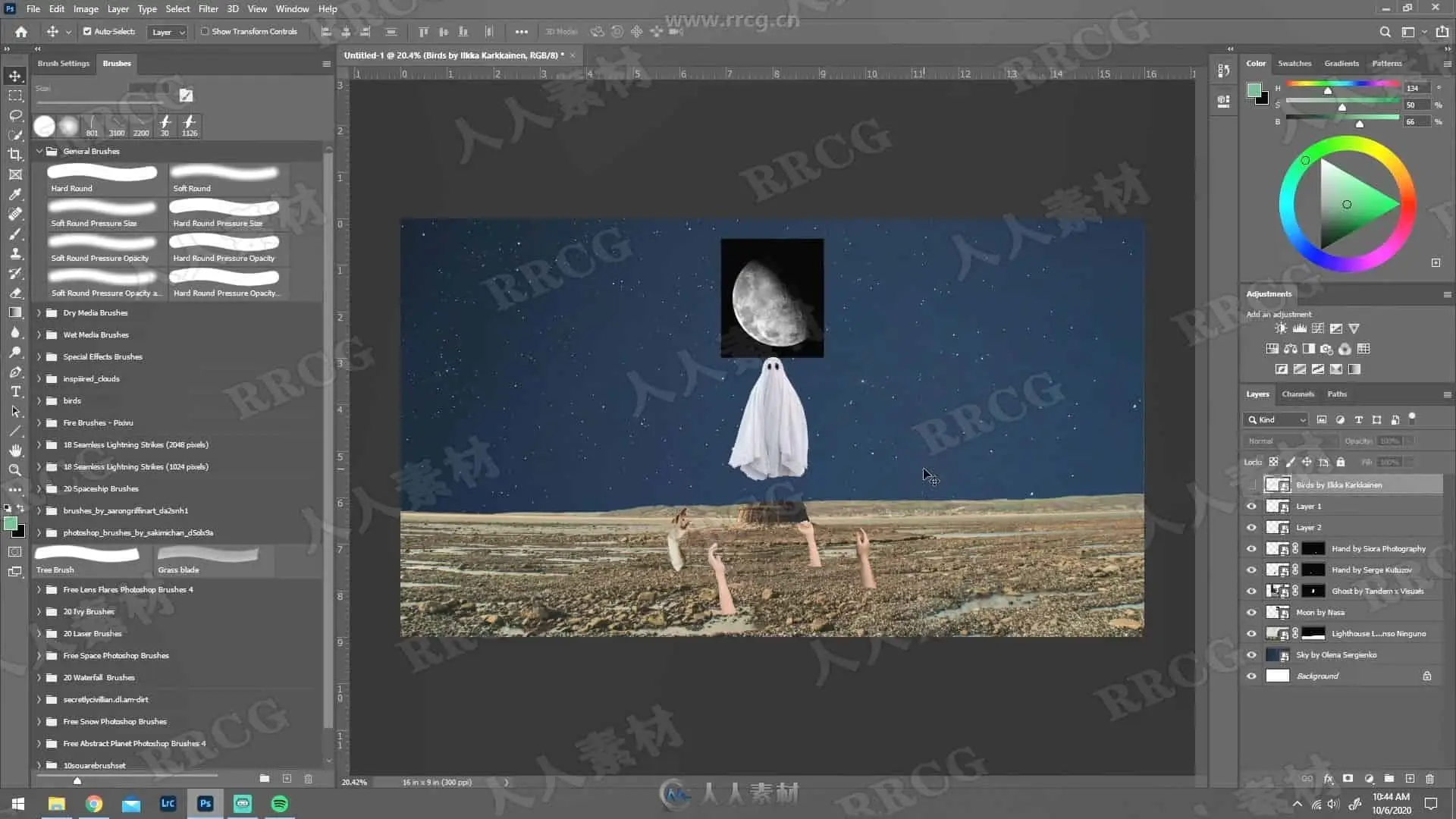Image resolution: width=1456 pixels, height=819 pixels.
Task: Select the Eraser tool
Action: point(15,293)
